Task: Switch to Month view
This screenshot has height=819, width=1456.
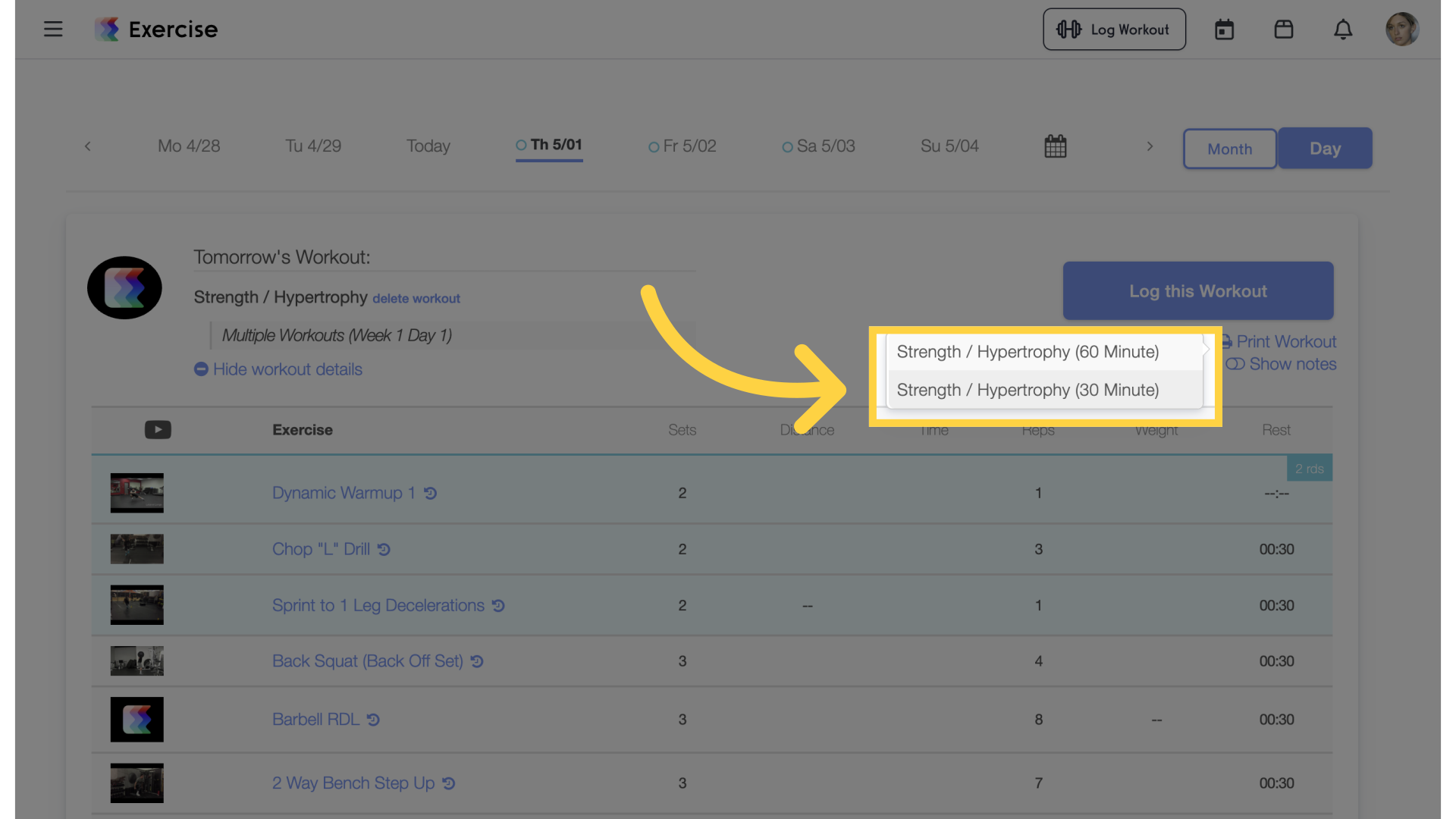Action: (1229, 149)
